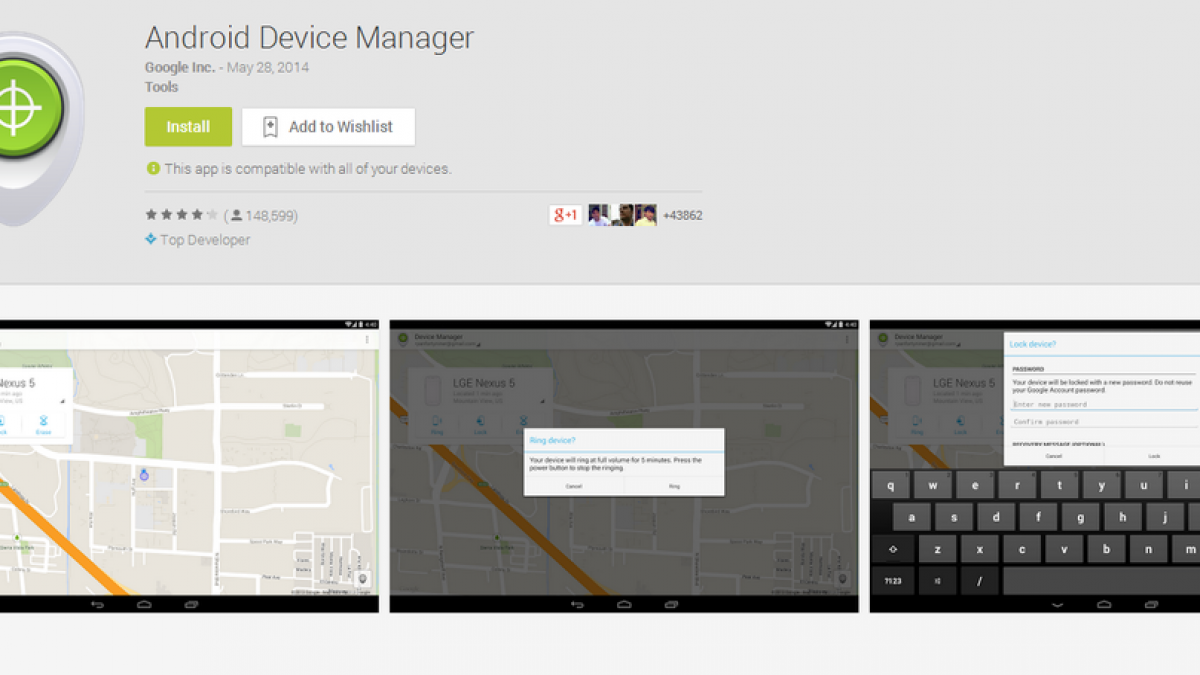Open the Google Inc. developer link
The width and height of the screenshot is (1200, 675).
[x=179, y=67]
